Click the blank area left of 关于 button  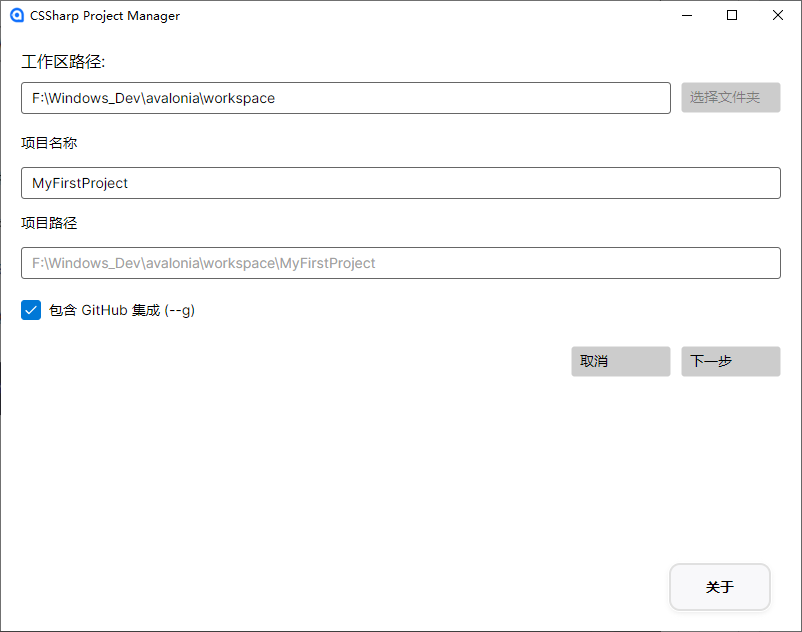[x=332, y=586]
